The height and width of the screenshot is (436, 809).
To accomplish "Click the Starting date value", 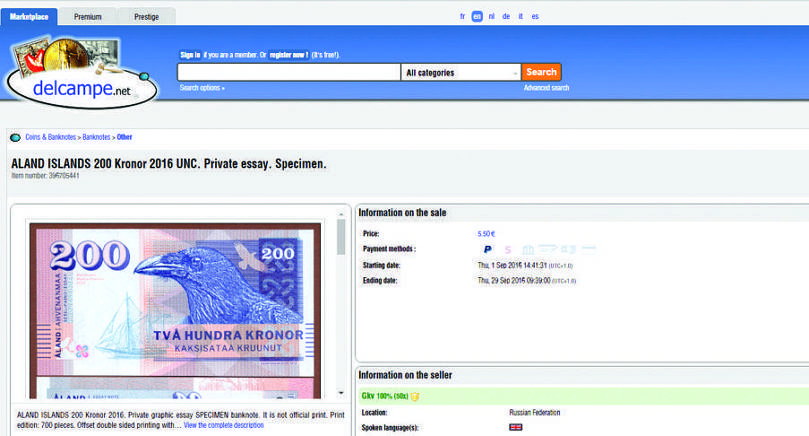I will pyautogui.click(x=525, y=265).
